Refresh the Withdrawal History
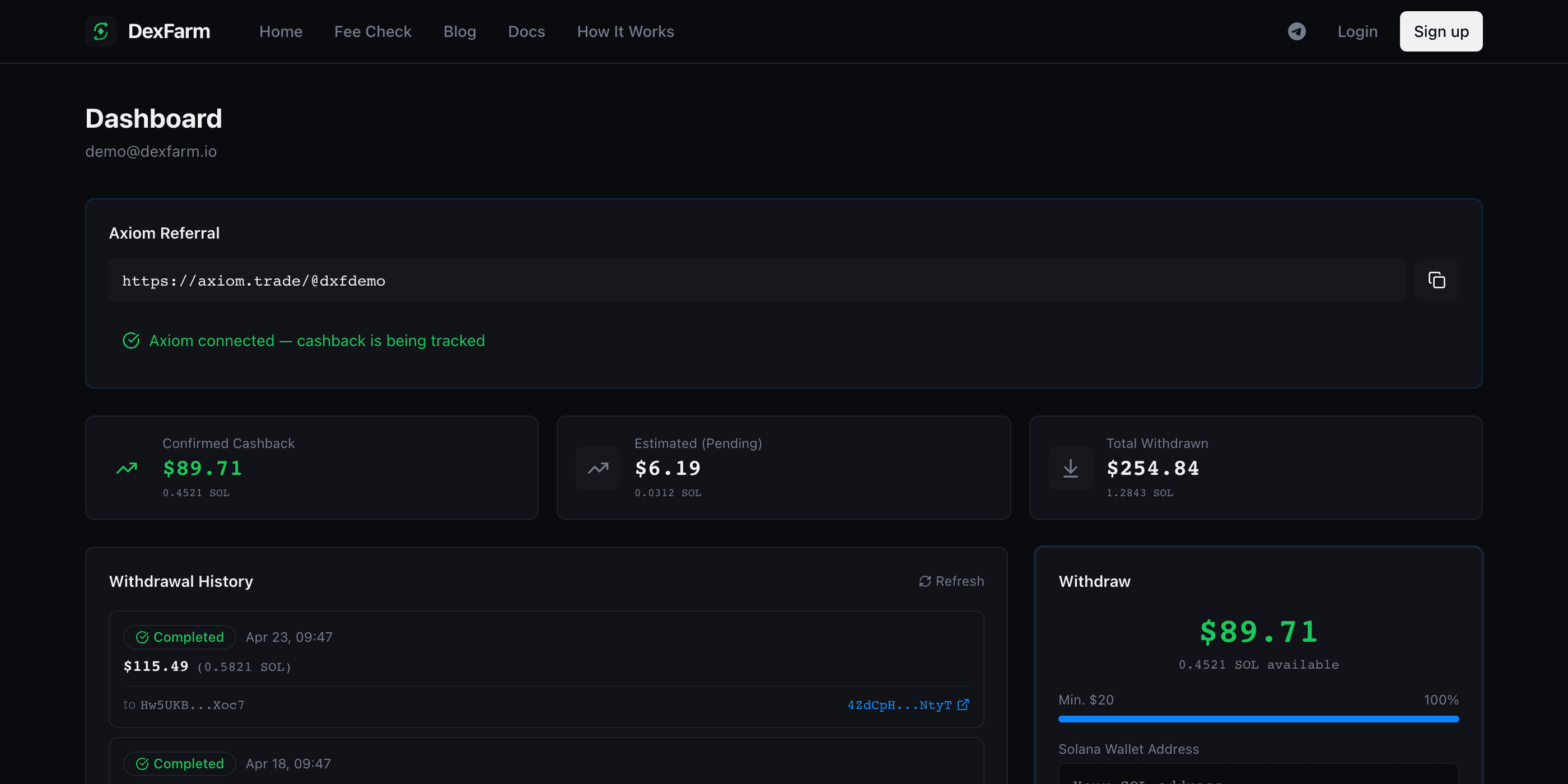Screen dimensions: 1568x784 click(x=951, y=581)
